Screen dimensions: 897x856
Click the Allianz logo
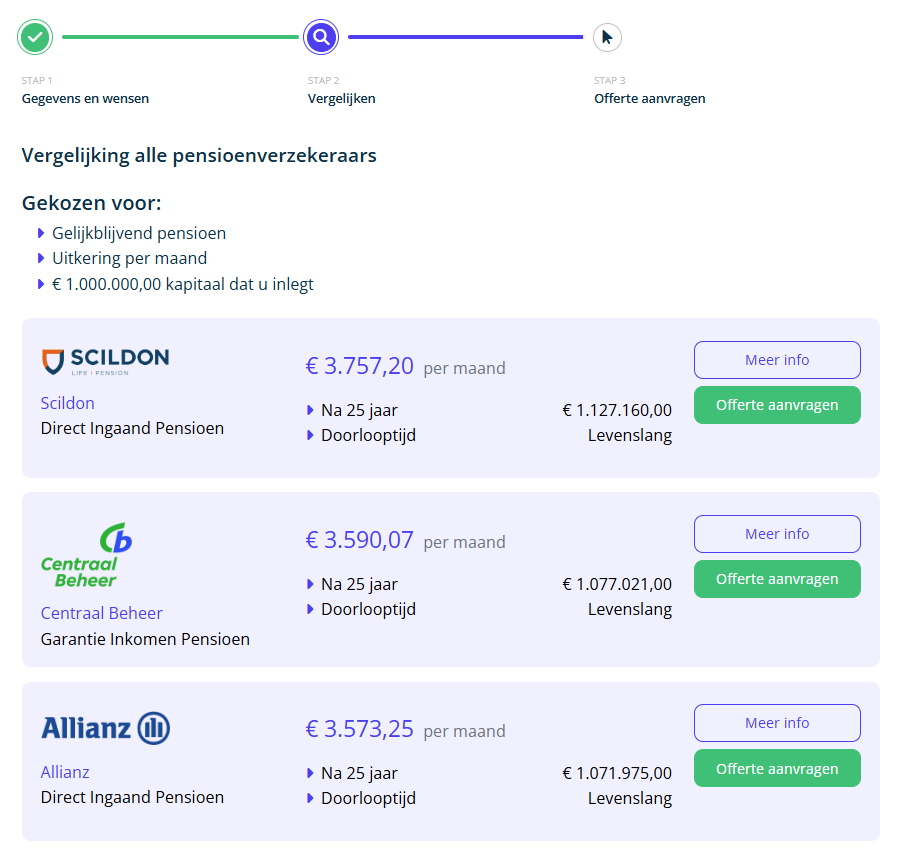(105, 728)
